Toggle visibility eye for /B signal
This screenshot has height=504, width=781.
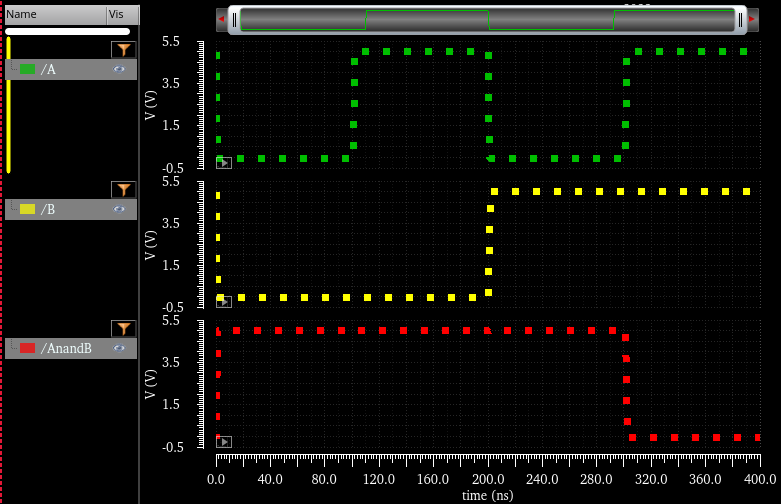click(x=119, y=209)
